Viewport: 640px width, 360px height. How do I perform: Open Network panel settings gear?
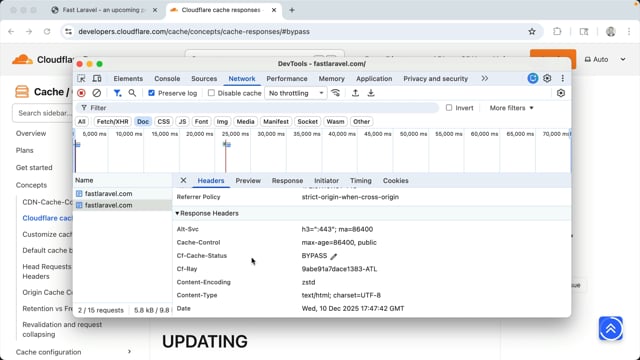[561, 93]
